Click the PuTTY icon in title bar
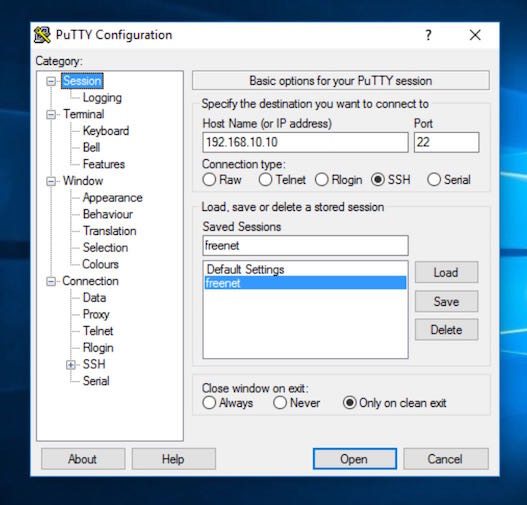The image size is (527, 505). pos(42,35)
